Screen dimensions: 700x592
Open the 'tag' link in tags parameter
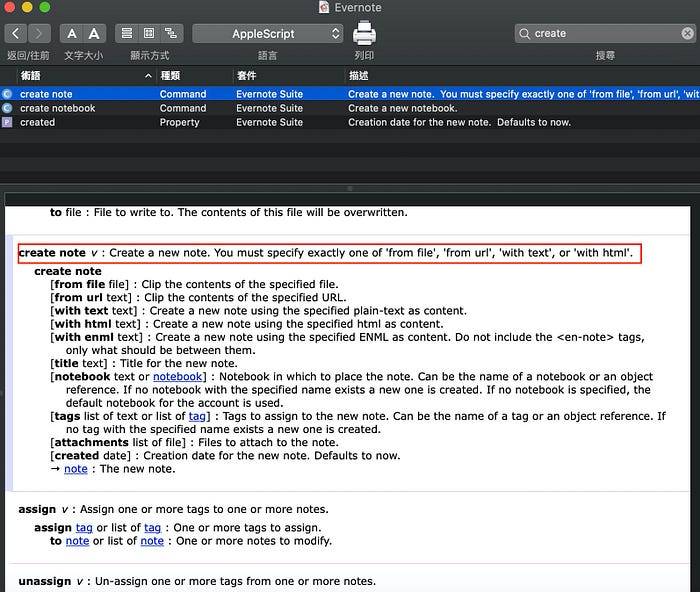(197, 417)
